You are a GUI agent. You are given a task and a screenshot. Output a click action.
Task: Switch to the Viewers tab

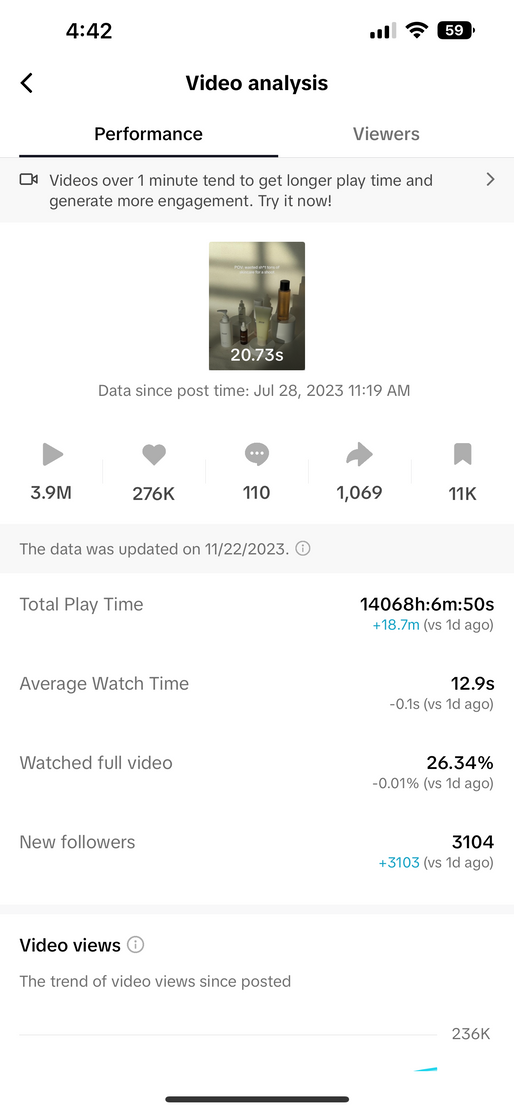point(386,134)
